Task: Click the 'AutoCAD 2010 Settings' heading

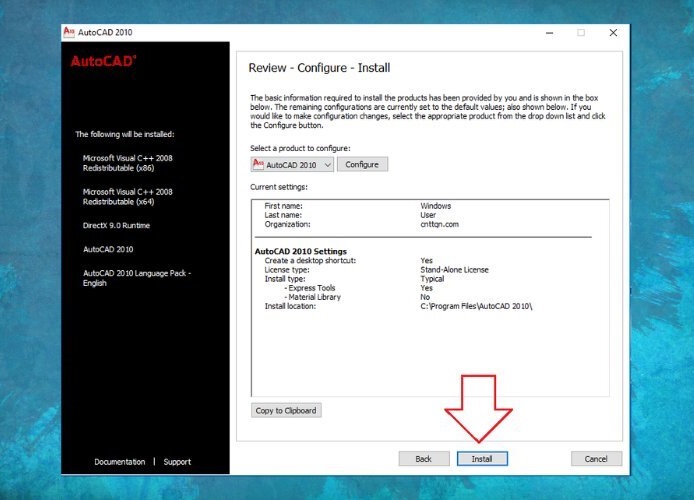Action: pyautogui.click(x=301, y=251)
